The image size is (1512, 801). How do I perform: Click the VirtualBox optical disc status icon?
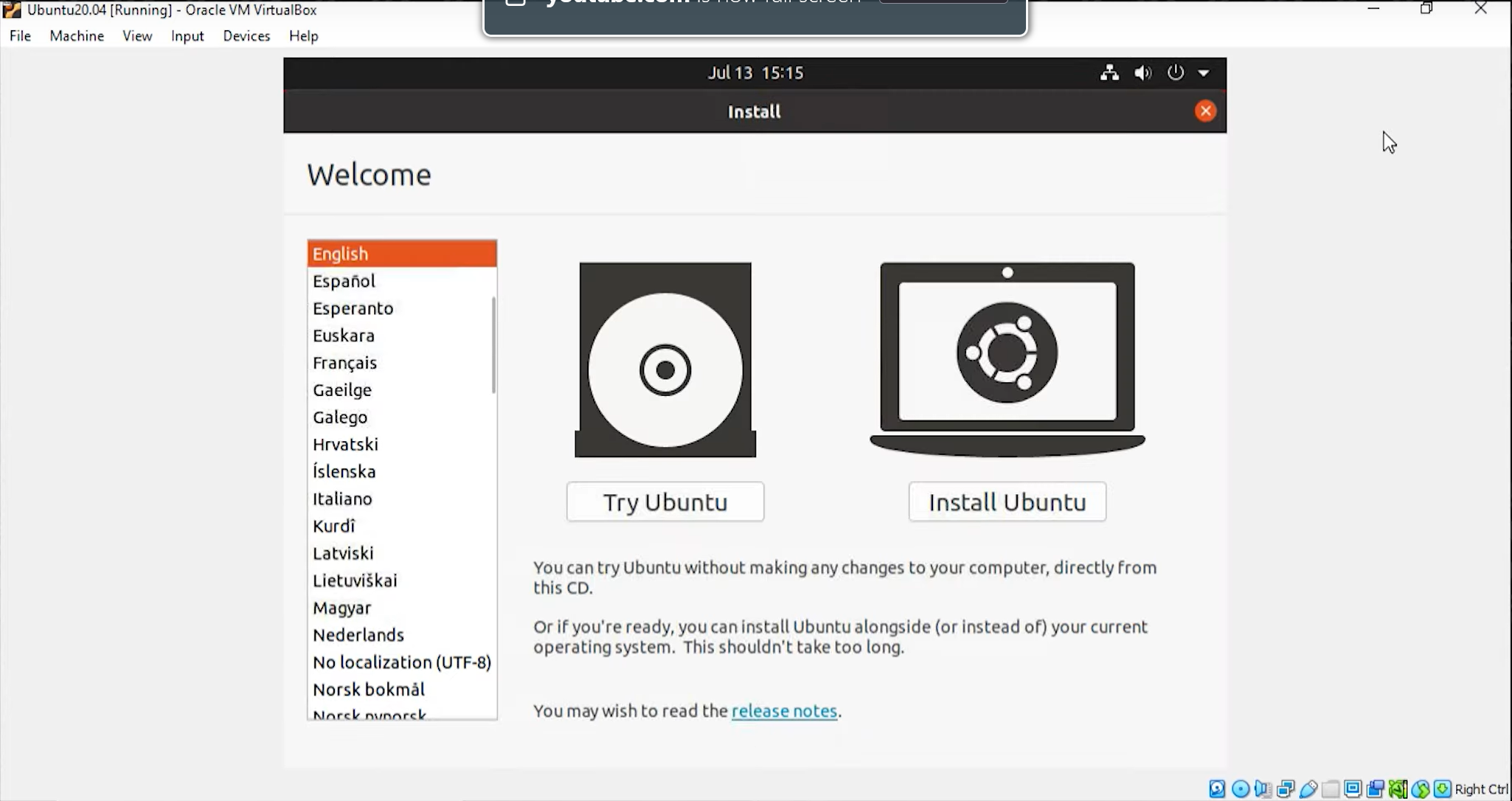click(x=1240, y=788)
